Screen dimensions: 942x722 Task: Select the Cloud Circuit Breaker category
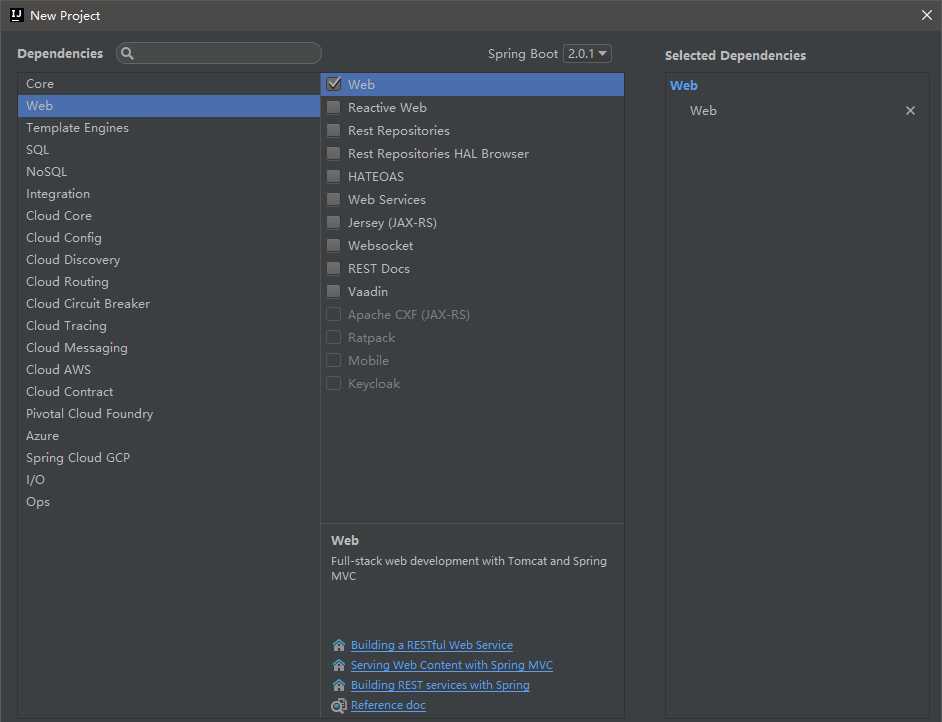169,303
